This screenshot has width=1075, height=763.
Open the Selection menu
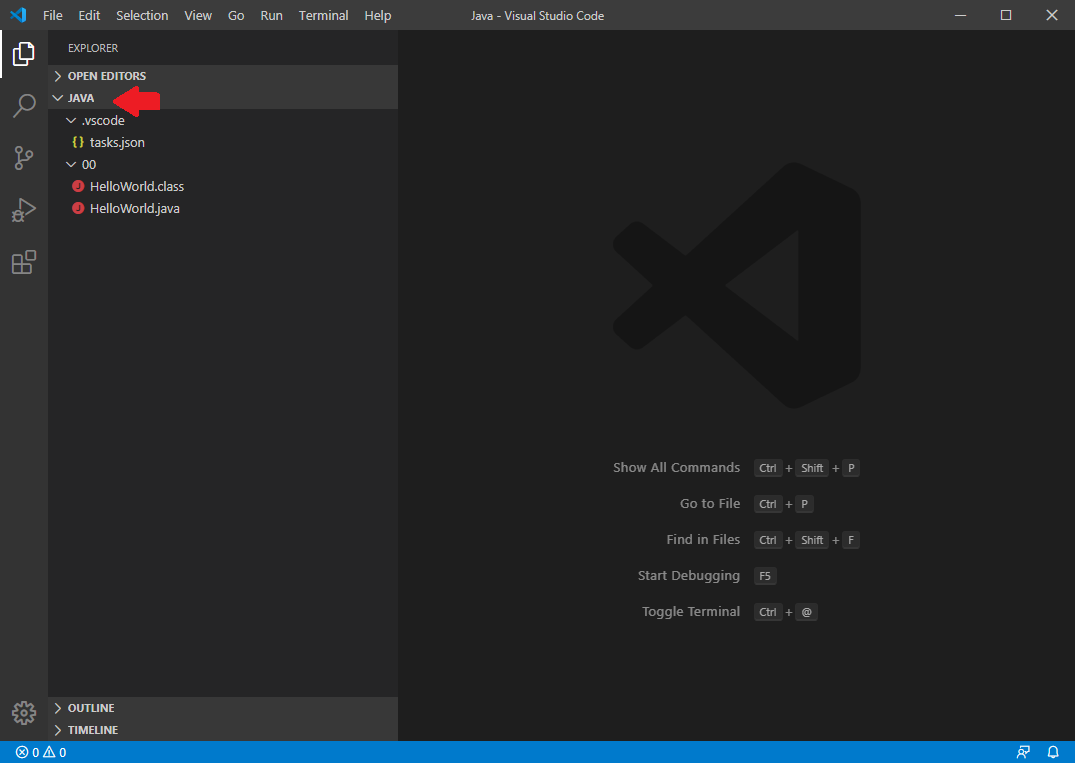[142, 15]
